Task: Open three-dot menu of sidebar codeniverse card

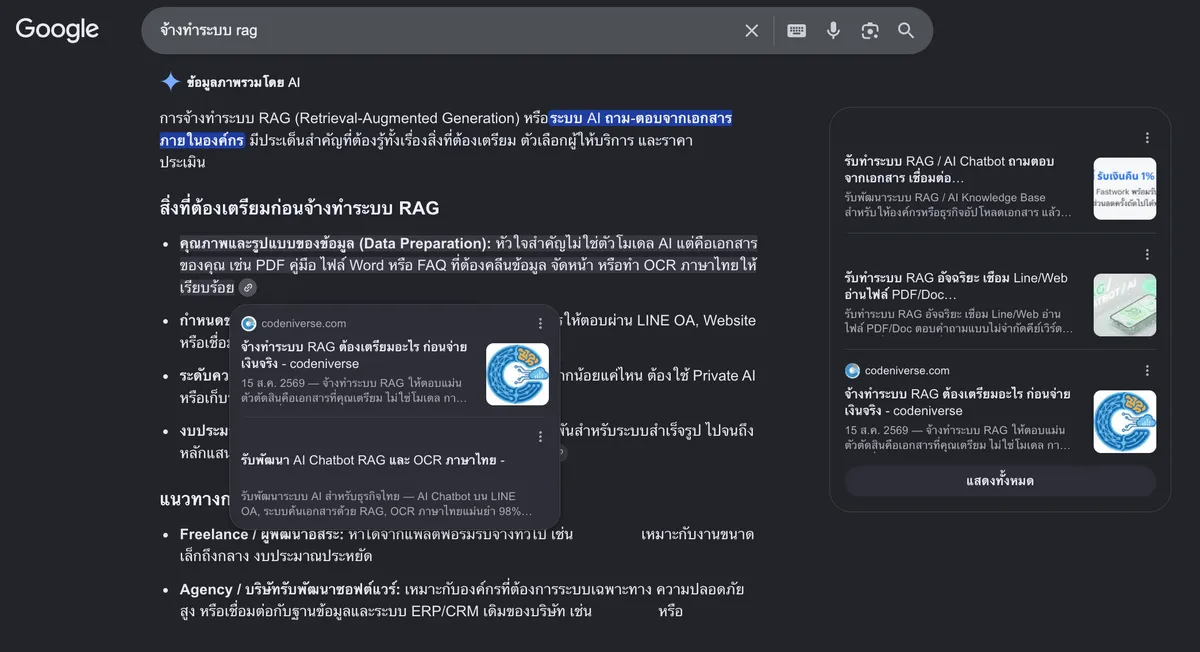Action: pyautogui.click(x=1147, y=370)
